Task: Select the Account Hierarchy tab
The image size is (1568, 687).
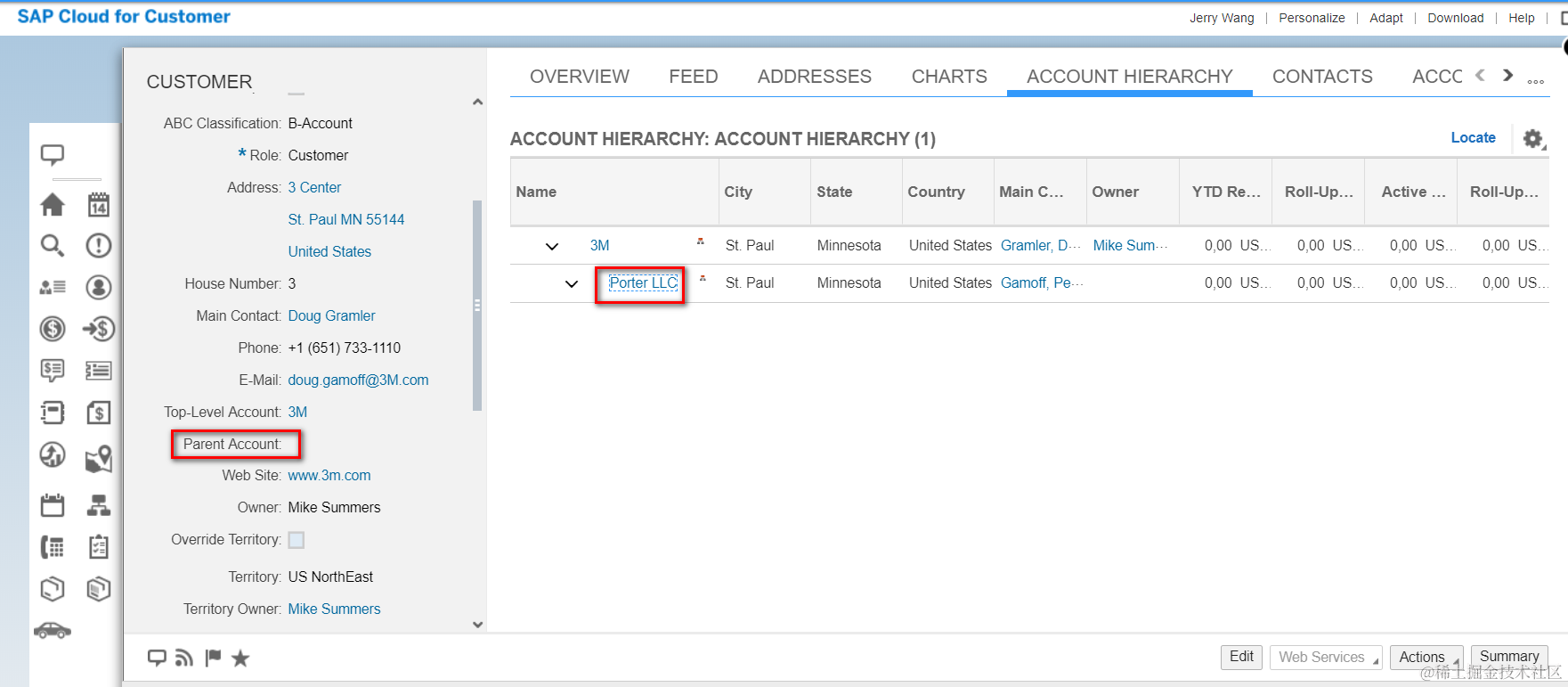Action: tap(1130, 77)
